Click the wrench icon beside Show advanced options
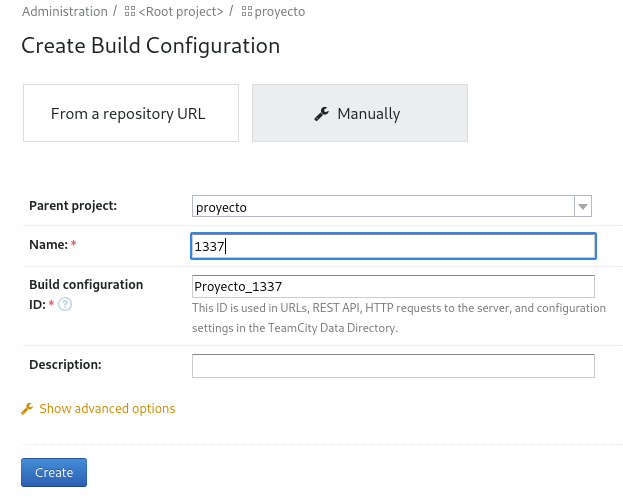The image size is (623, 502). [27, 409]
